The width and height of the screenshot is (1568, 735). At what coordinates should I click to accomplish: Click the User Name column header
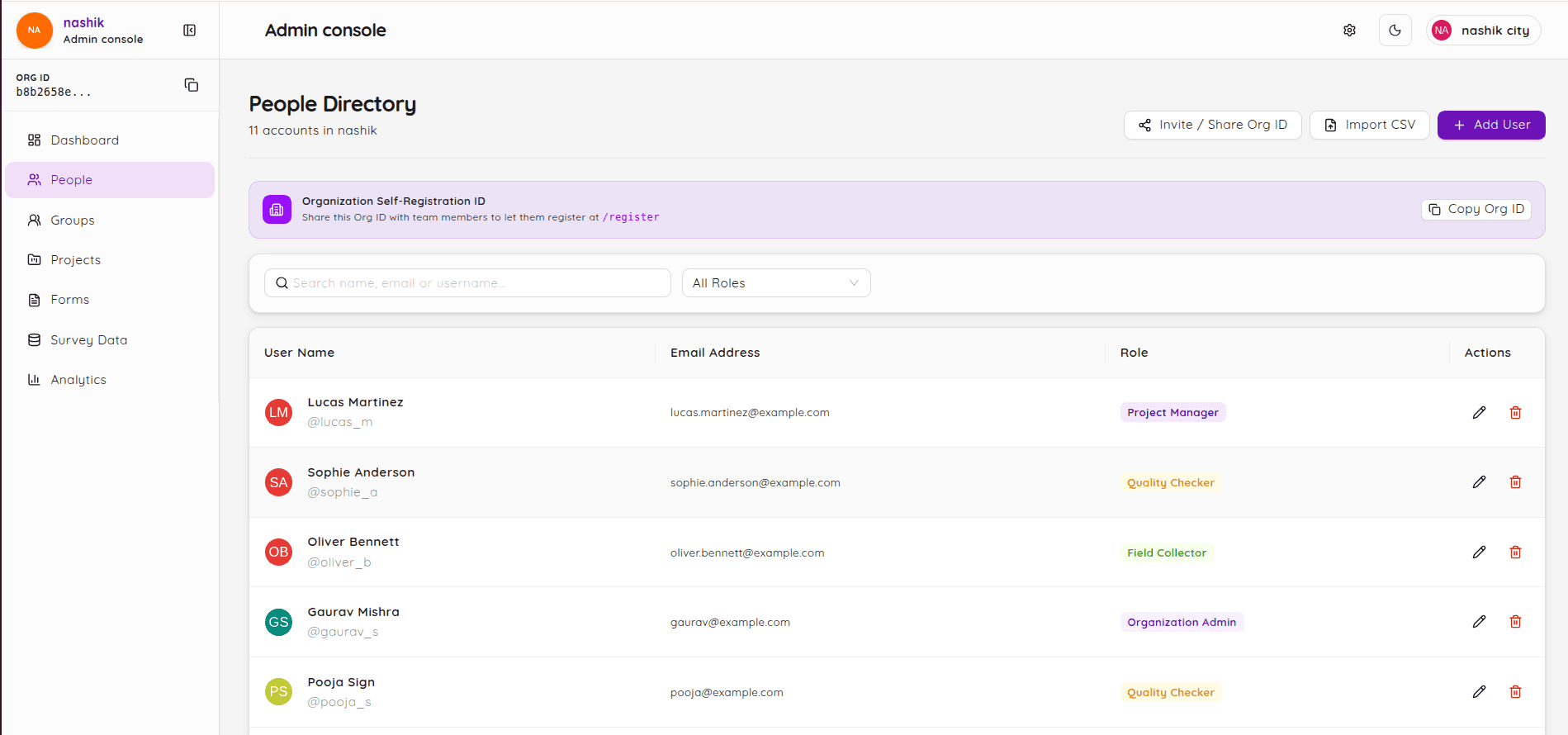pyautogui.click(x=299, y=353)
